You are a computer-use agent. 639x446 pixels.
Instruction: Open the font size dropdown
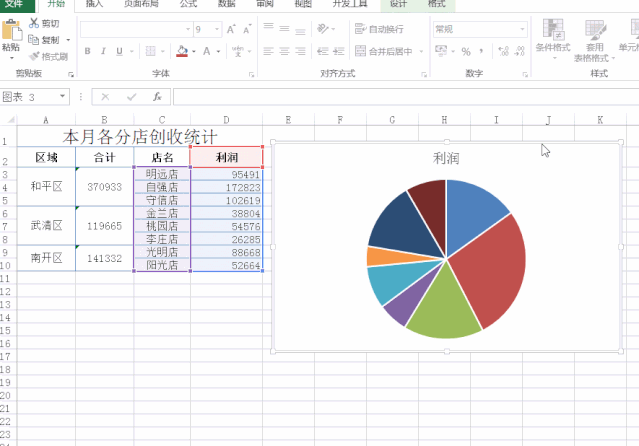point(217,29)
